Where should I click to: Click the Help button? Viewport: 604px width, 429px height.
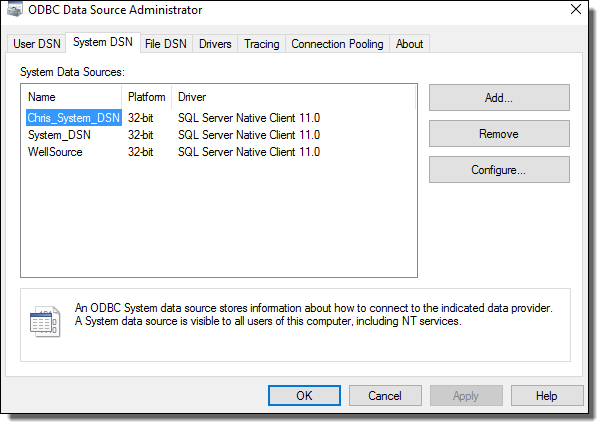pyautogui.click(x=547, y=395)
